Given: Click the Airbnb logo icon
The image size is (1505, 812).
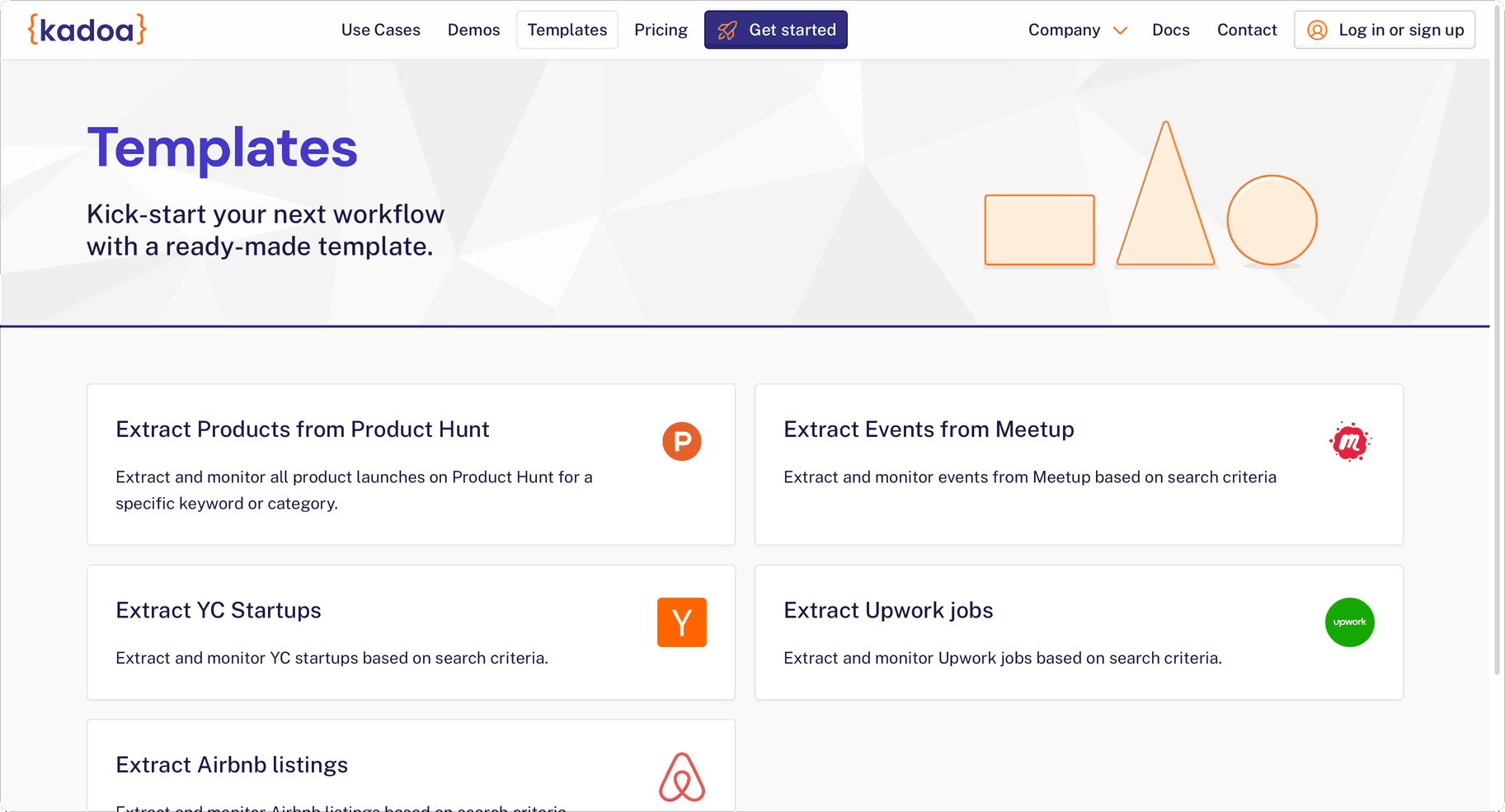Looking at the screenshot, I should pyautogui.click(x=681, y=777).
